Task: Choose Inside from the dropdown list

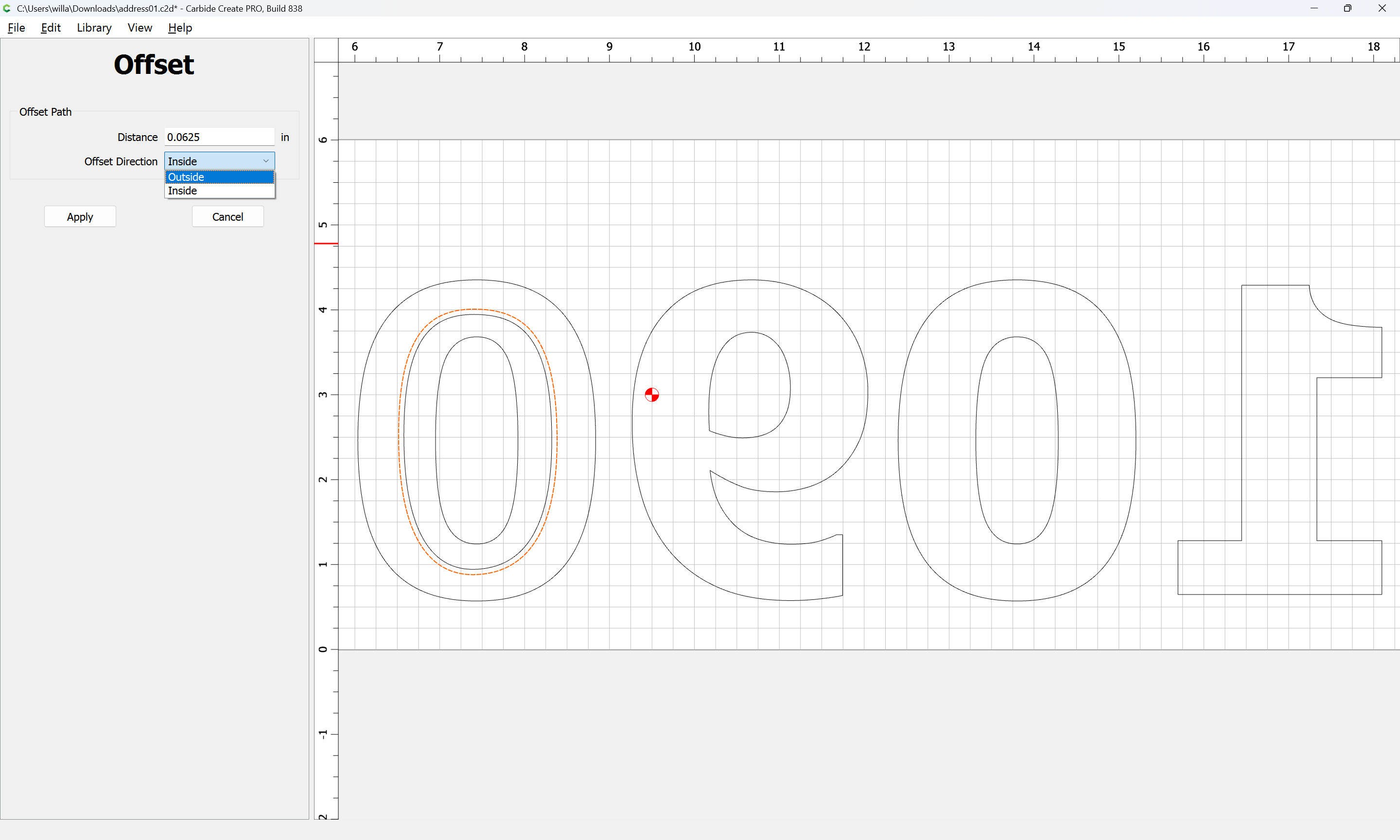Action: coord(219,191)
